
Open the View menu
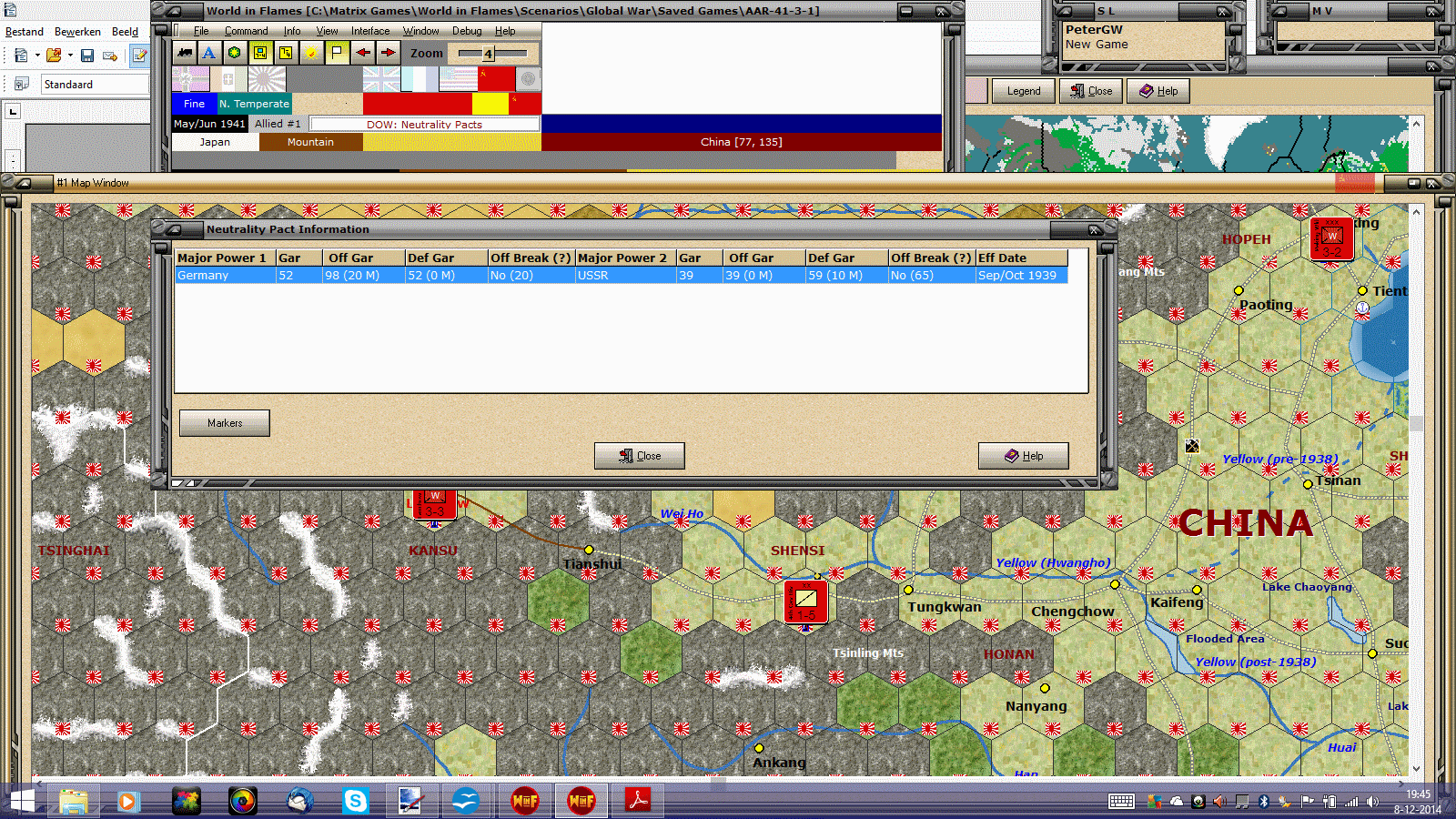(327, 31)
